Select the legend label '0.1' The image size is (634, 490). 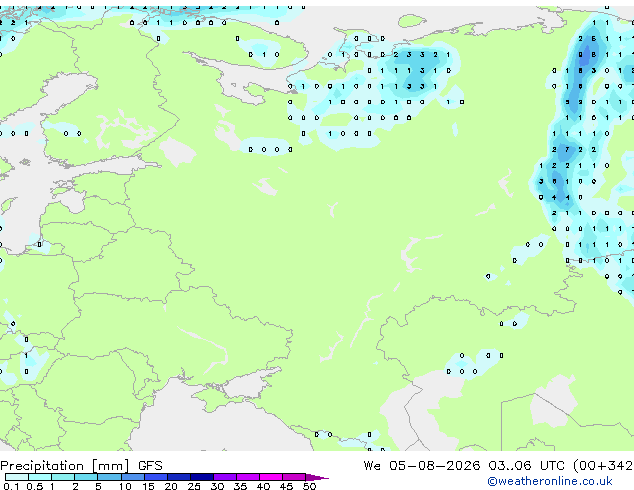pyautogui.click(x=11, y=486)
